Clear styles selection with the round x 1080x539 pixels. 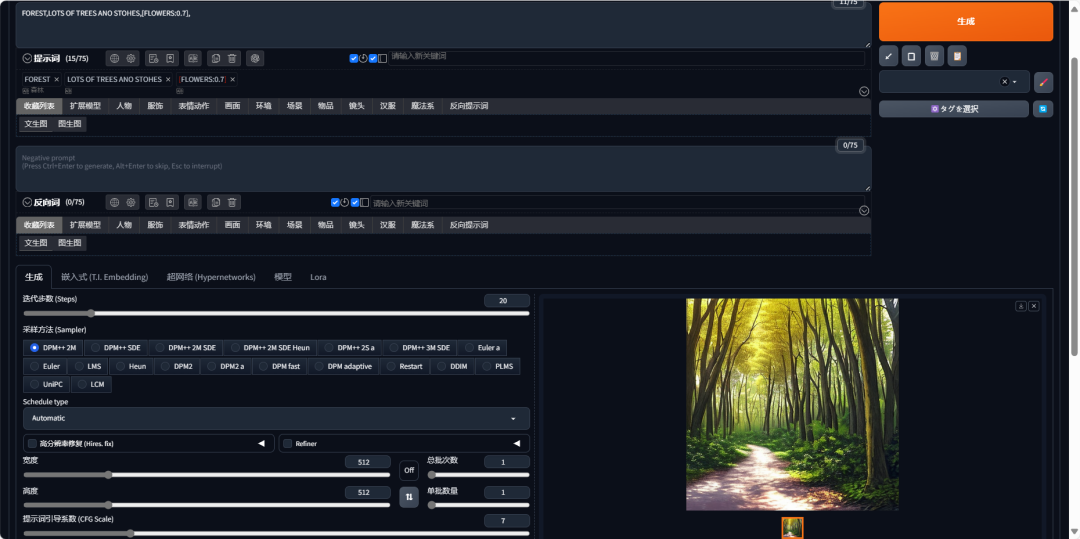1004,82
